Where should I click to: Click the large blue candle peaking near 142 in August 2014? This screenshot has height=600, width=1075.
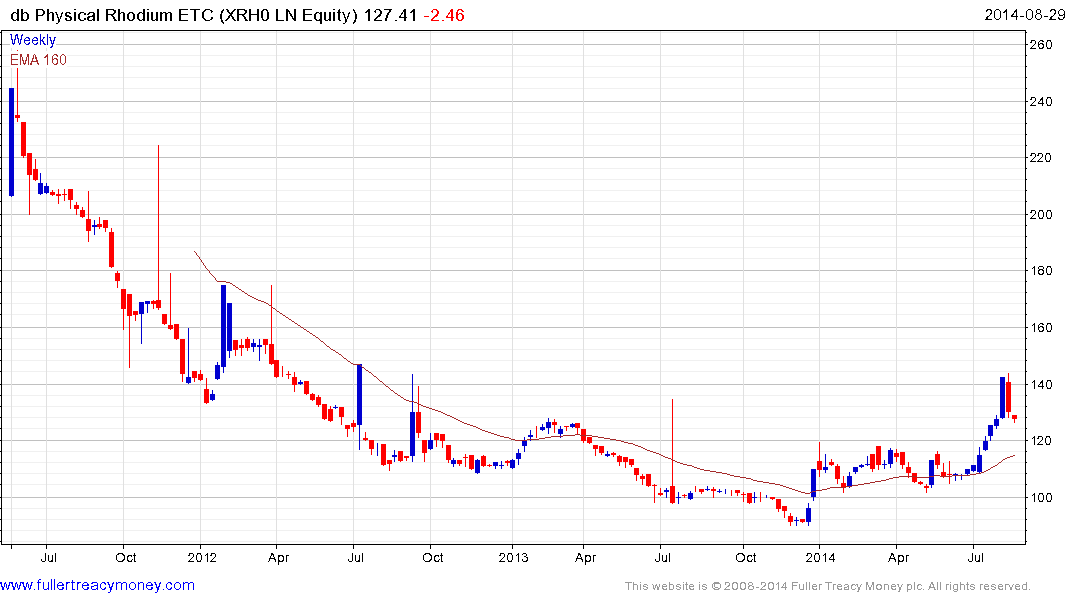(1002, 398)
